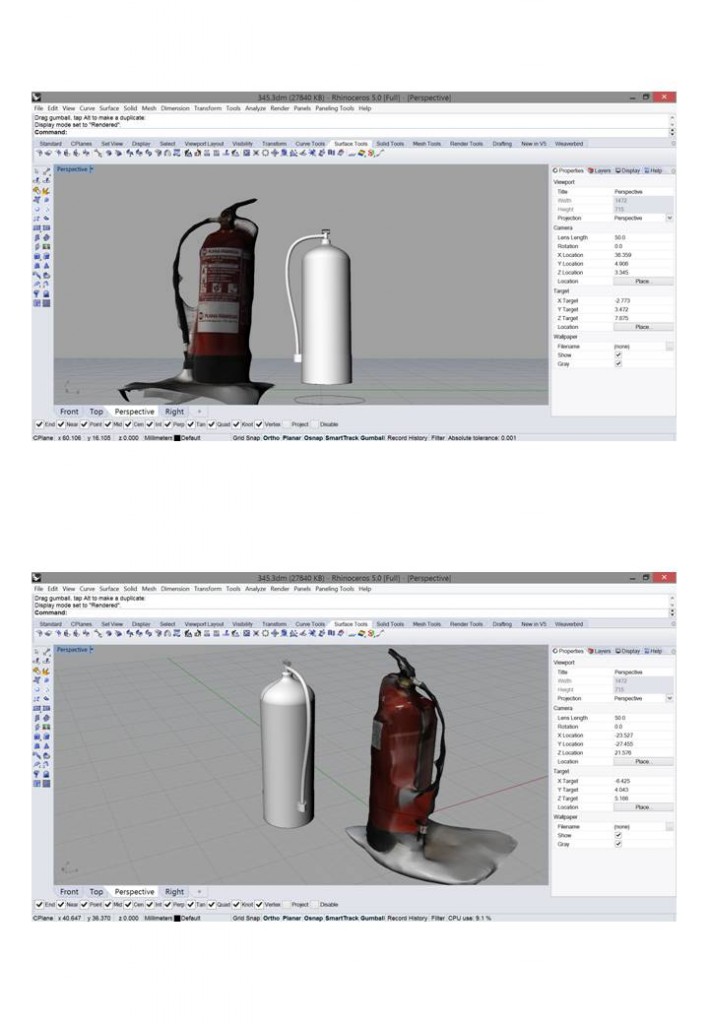The image size is (709, 1024).
Task: Open the Layers panel in the upper Rhino window
Action: click(600, 171)
